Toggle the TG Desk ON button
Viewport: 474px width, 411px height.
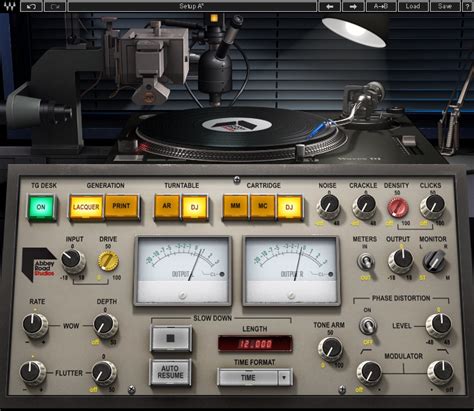coord(41,207)
